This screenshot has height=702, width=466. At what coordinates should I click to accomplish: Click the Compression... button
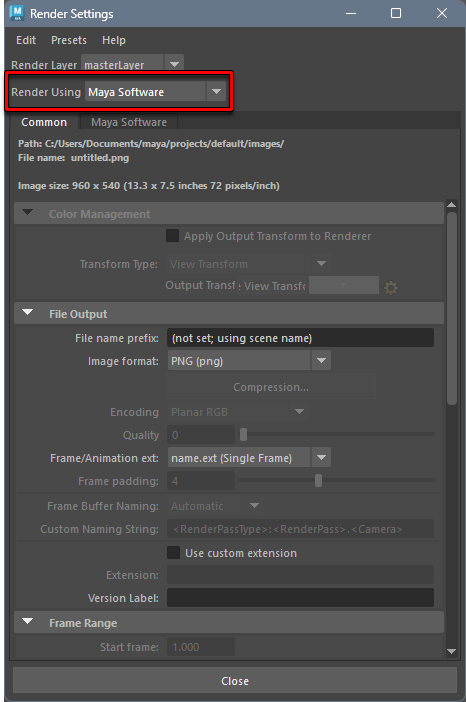pos(271,387)
